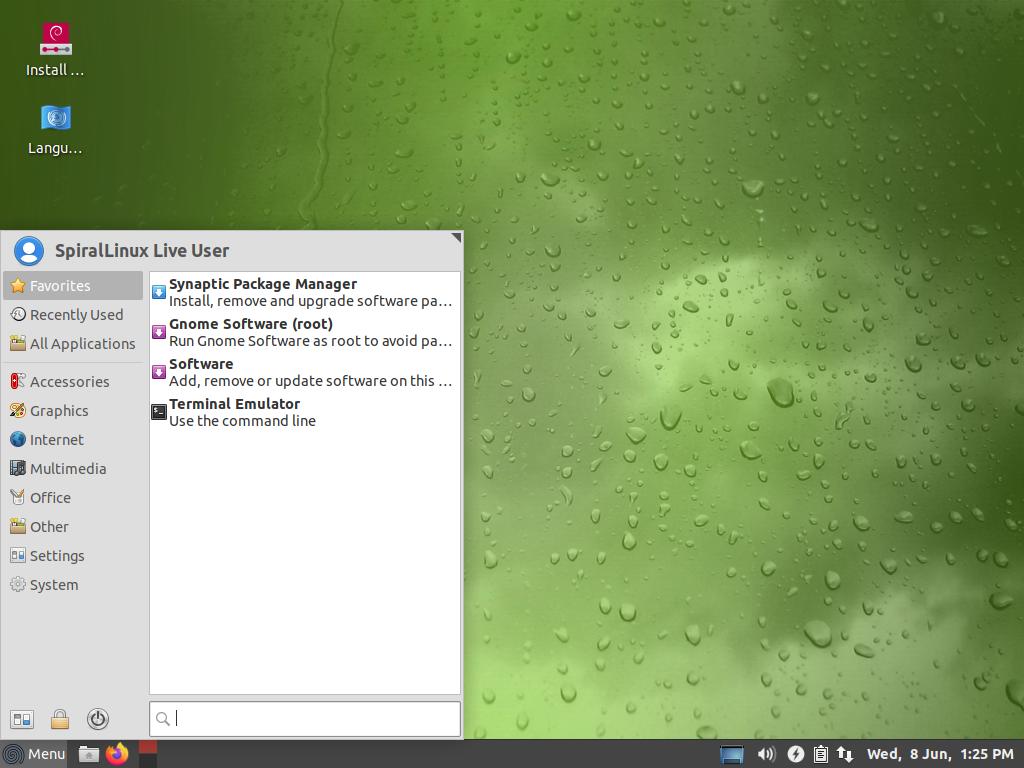
Task: Open All Settings from the menu's bottom buttons
Action: coord(22,720)
